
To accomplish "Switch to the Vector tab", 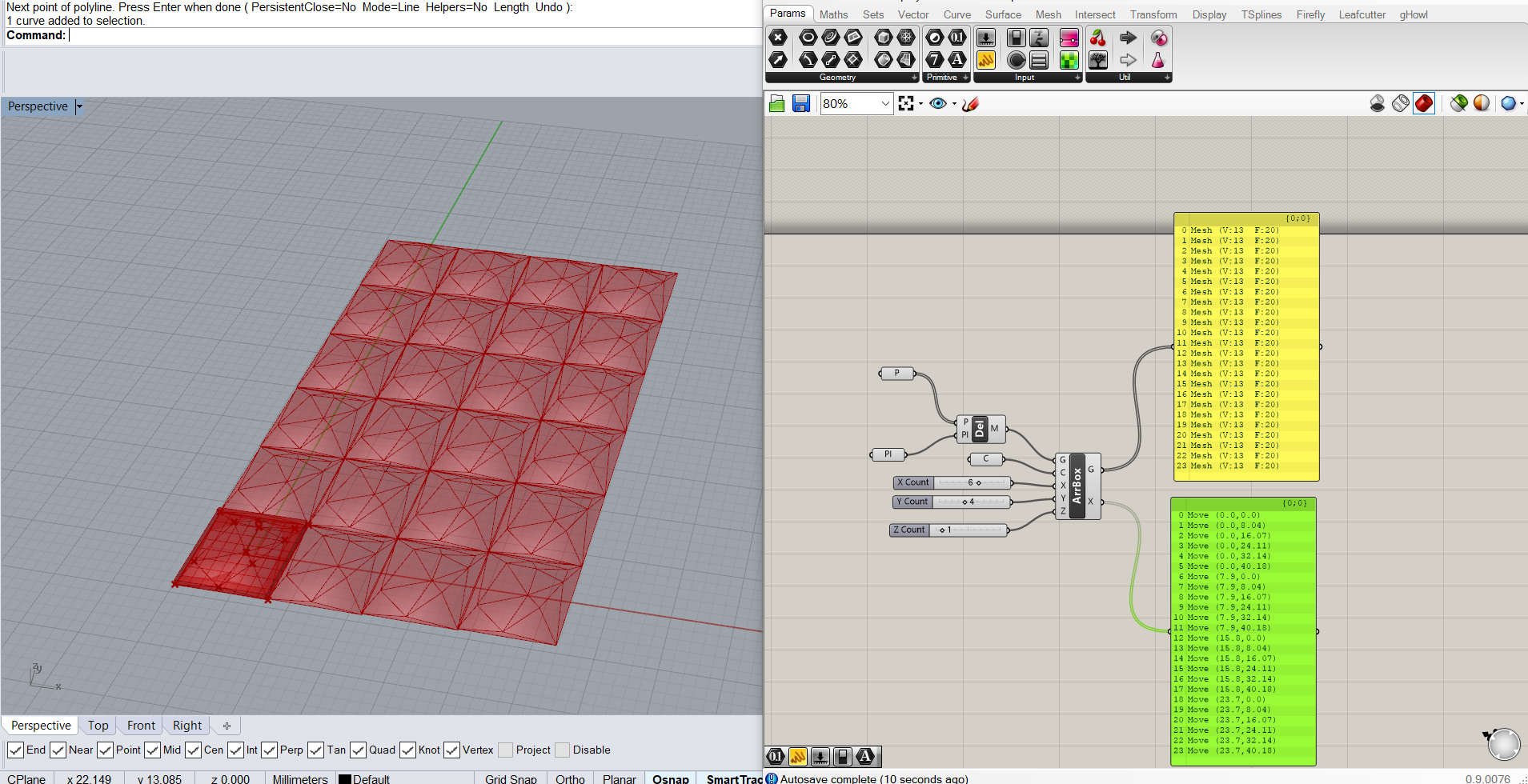I will [913, 14].
